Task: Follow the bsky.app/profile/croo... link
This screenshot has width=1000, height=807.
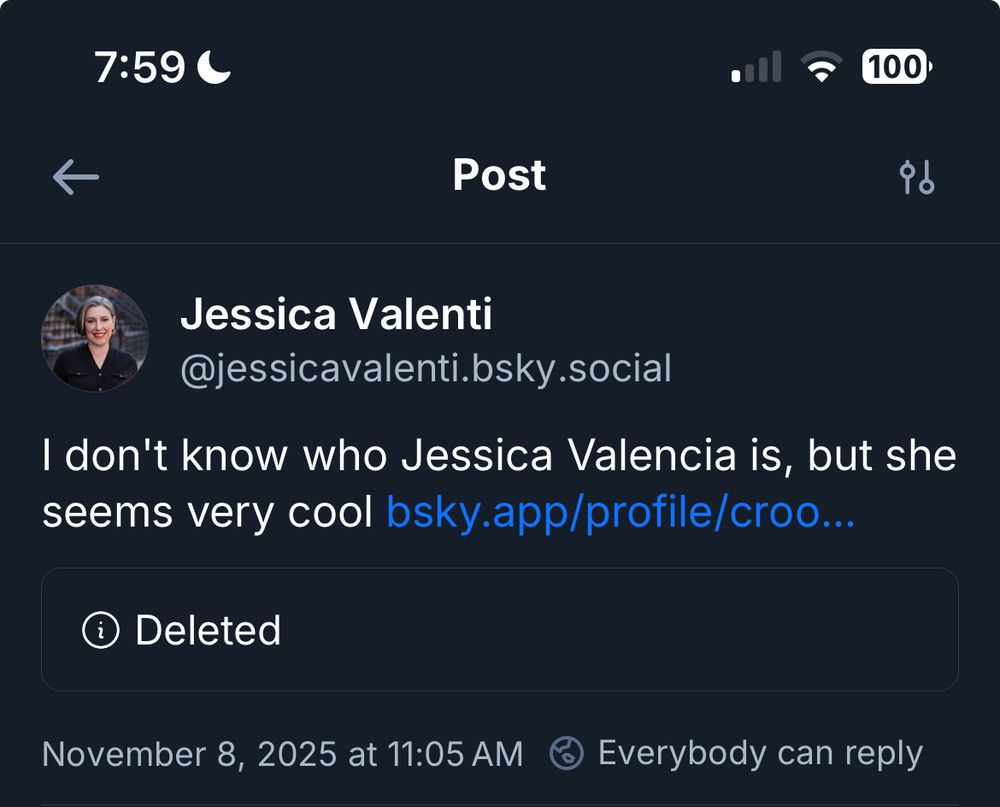Action: point(620,512)
